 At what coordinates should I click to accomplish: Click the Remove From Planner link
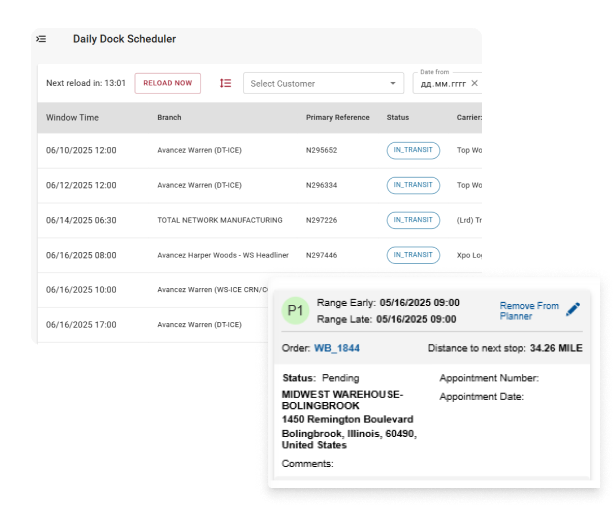(529, 310)
